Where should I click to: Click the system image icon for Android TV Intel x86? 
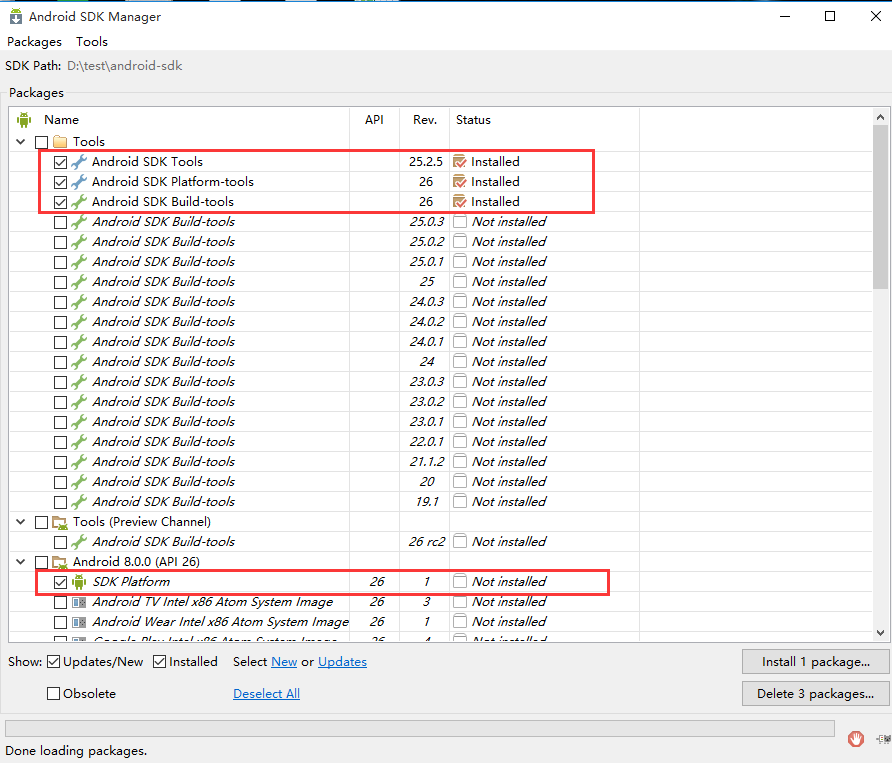pyautogui.click(x=79, y=602)
